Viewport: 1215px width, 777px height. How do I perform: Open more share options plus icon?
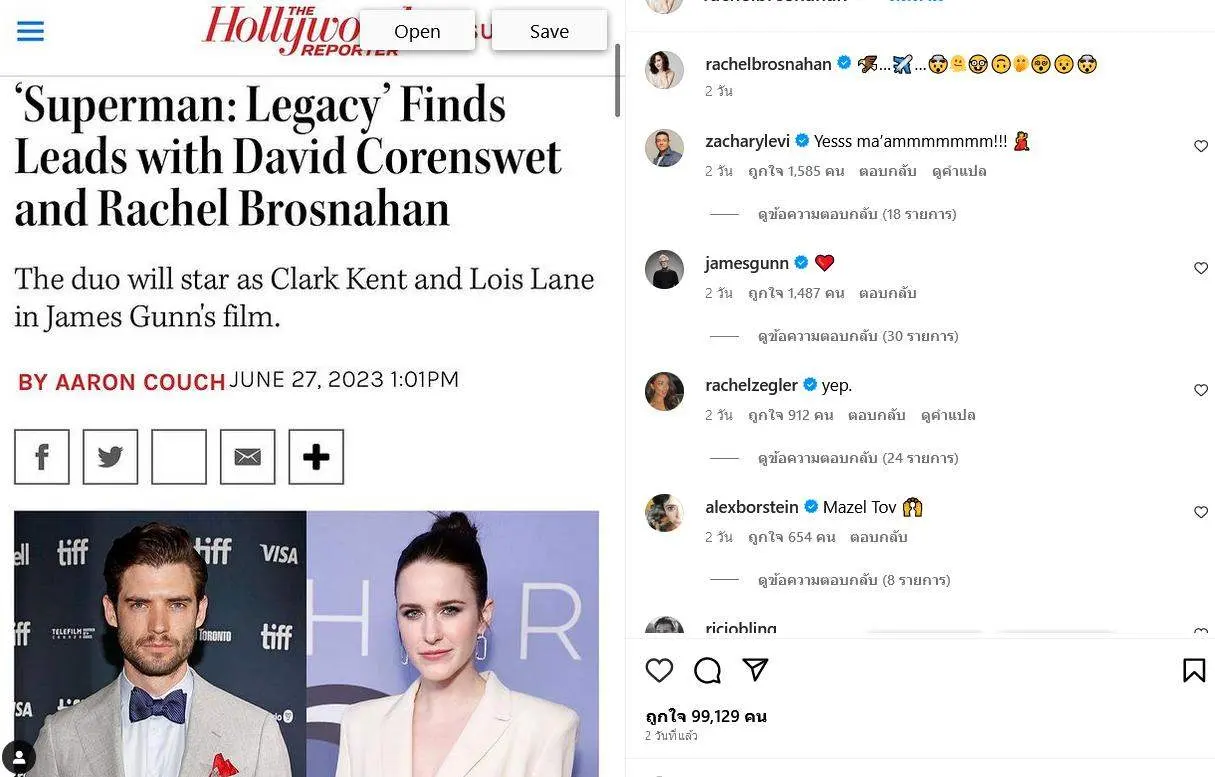pos(316,457)
